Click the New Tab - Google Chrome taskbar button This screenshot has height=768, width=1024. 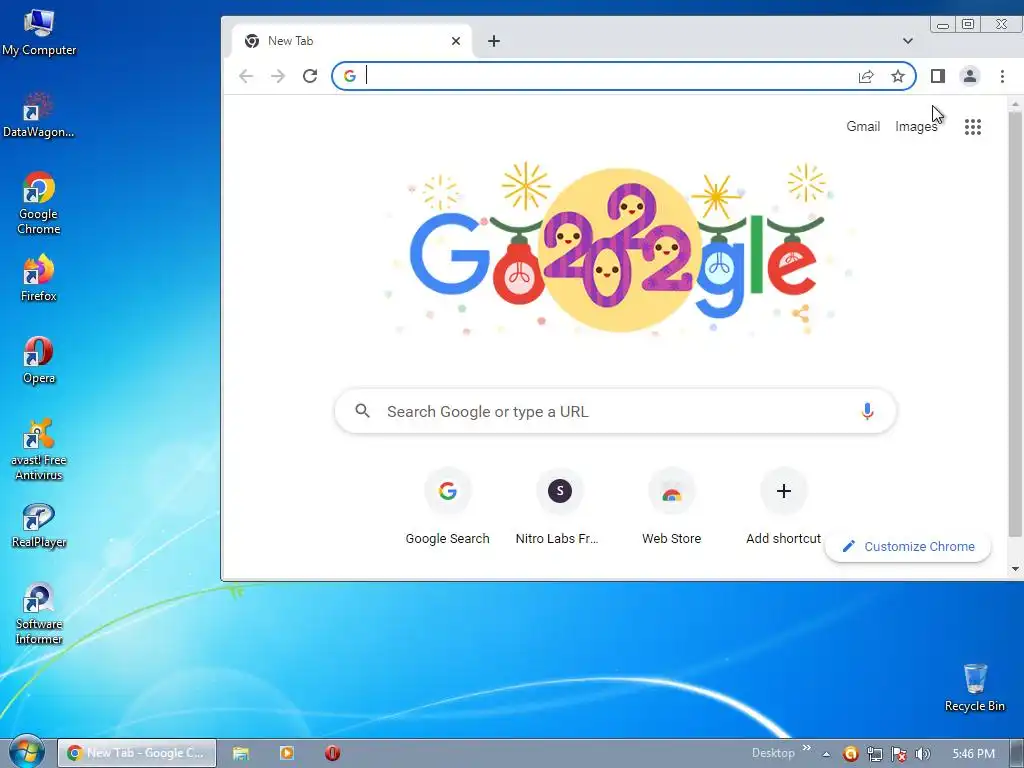pyautogui.click(x=137, y=753)
